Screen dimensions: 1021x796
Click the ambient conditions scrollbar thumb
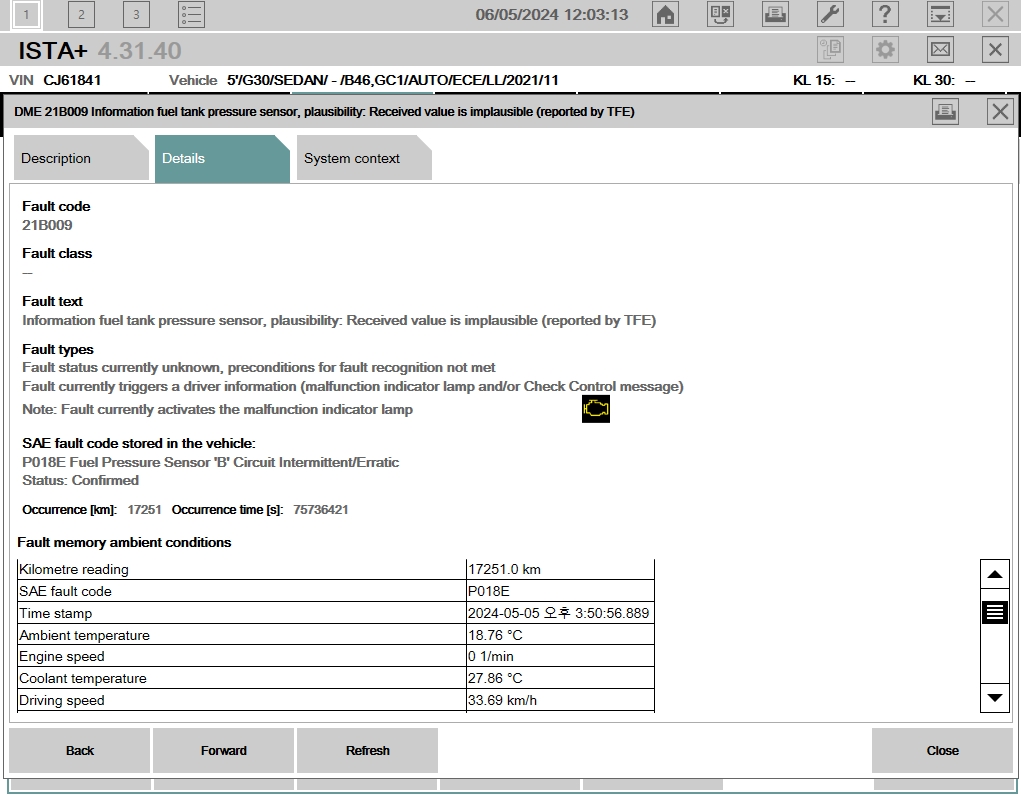[x=994, y=612]
